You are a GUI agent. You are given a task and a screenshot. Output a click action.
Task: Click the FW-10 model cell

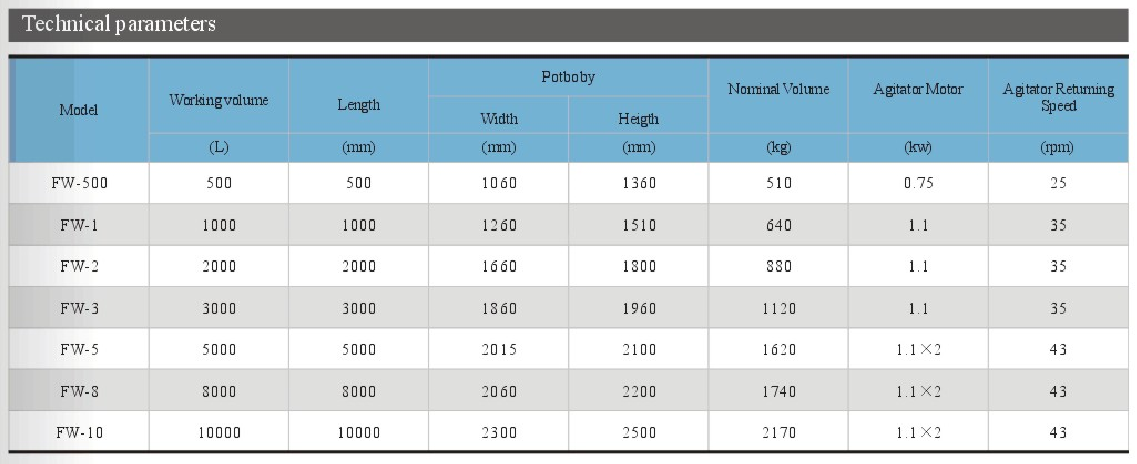pos(79,433)
